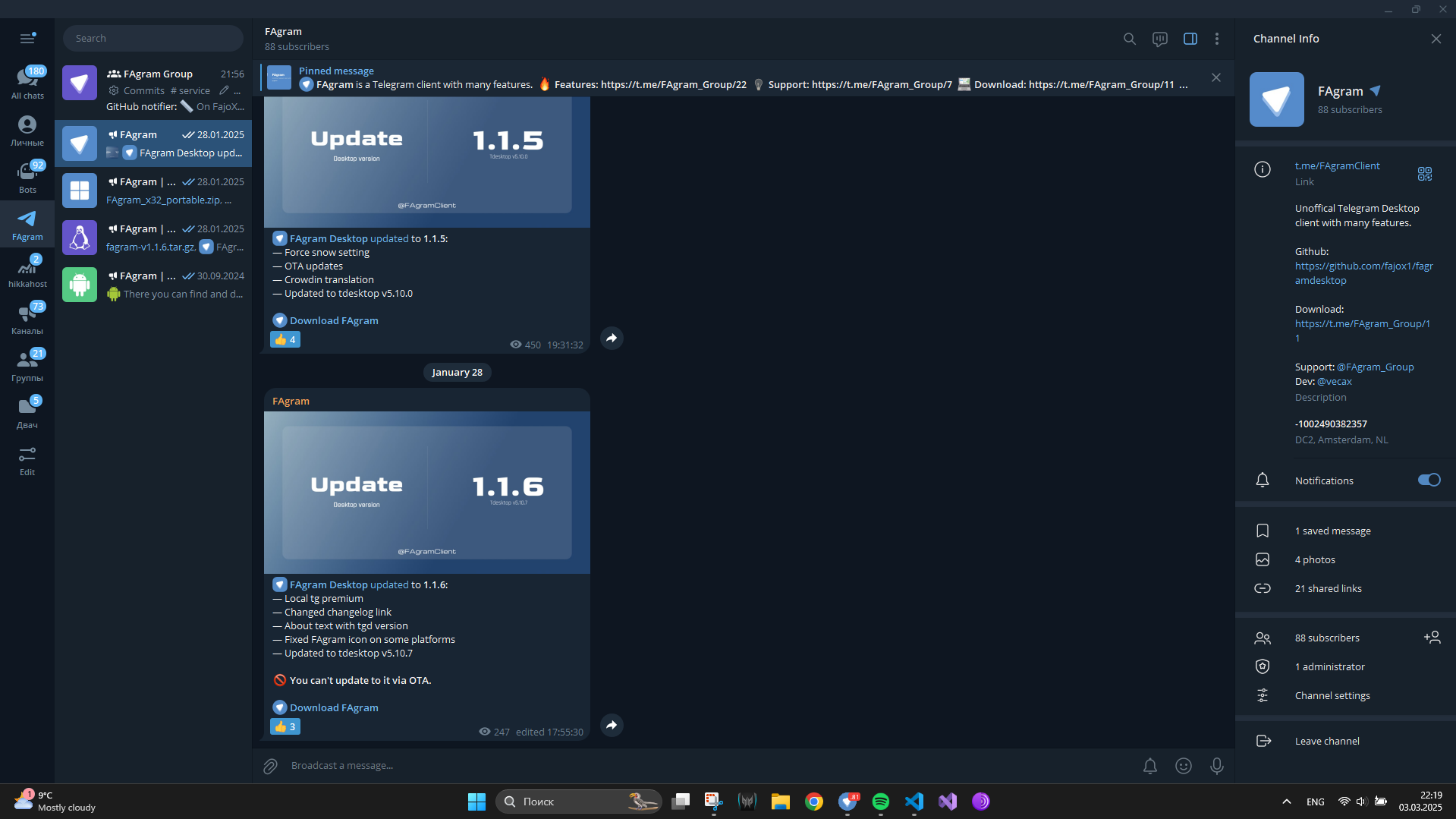Search within this channel
1456x819 pixels.
click(1129, 39)
